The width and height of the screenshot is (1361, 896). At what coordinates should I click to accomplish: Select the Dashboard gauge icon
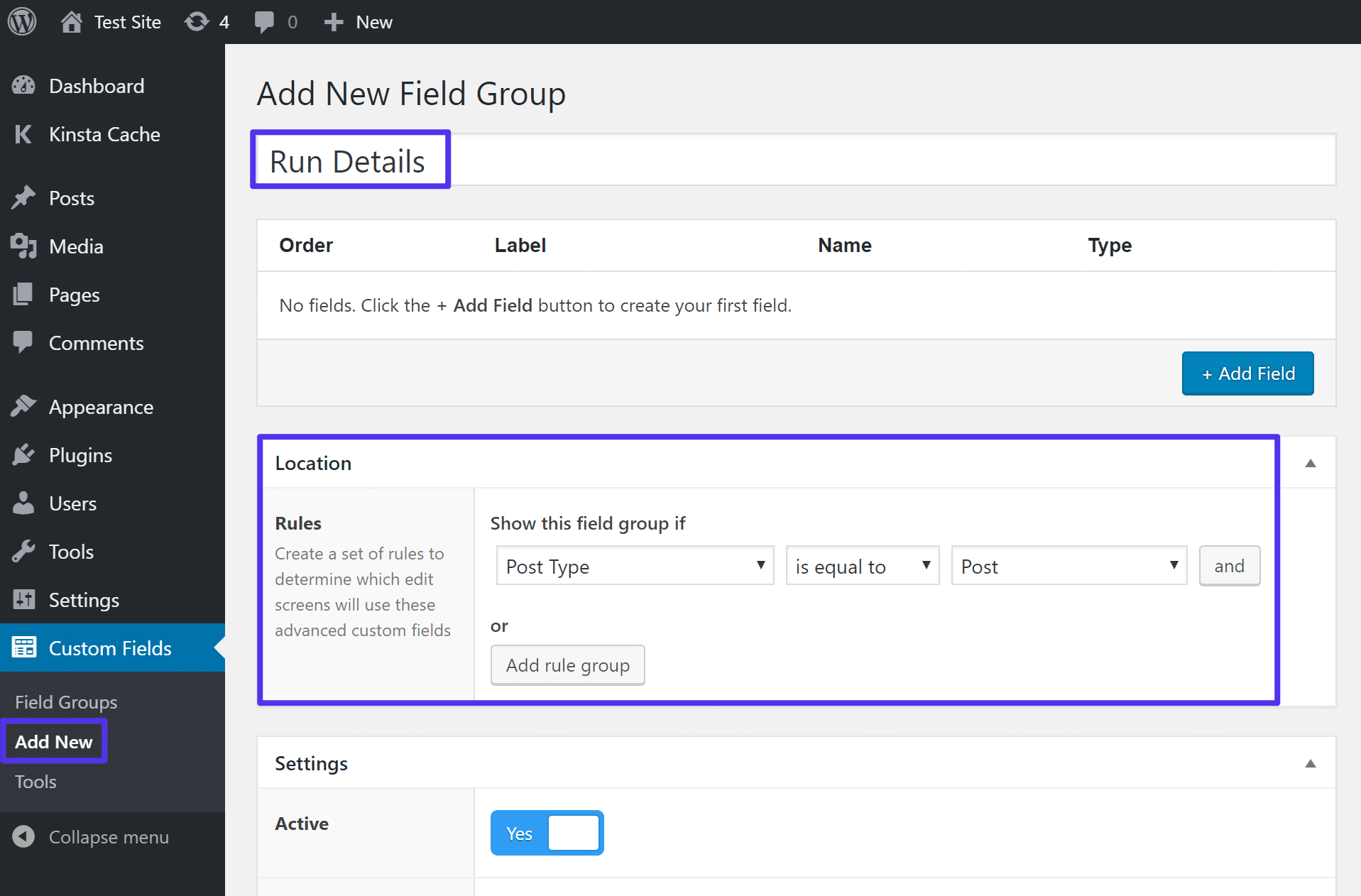click(23, 85)
